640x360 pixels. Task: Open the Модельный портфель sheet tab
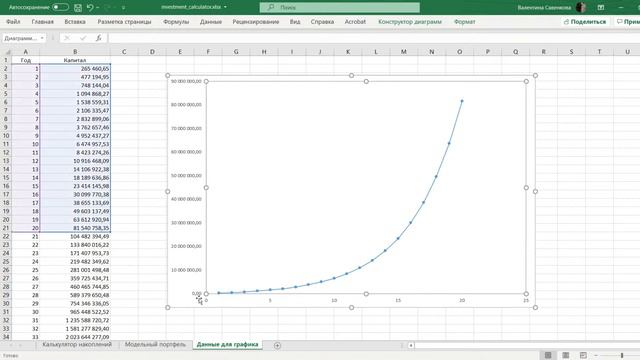[x=155, y=344]
